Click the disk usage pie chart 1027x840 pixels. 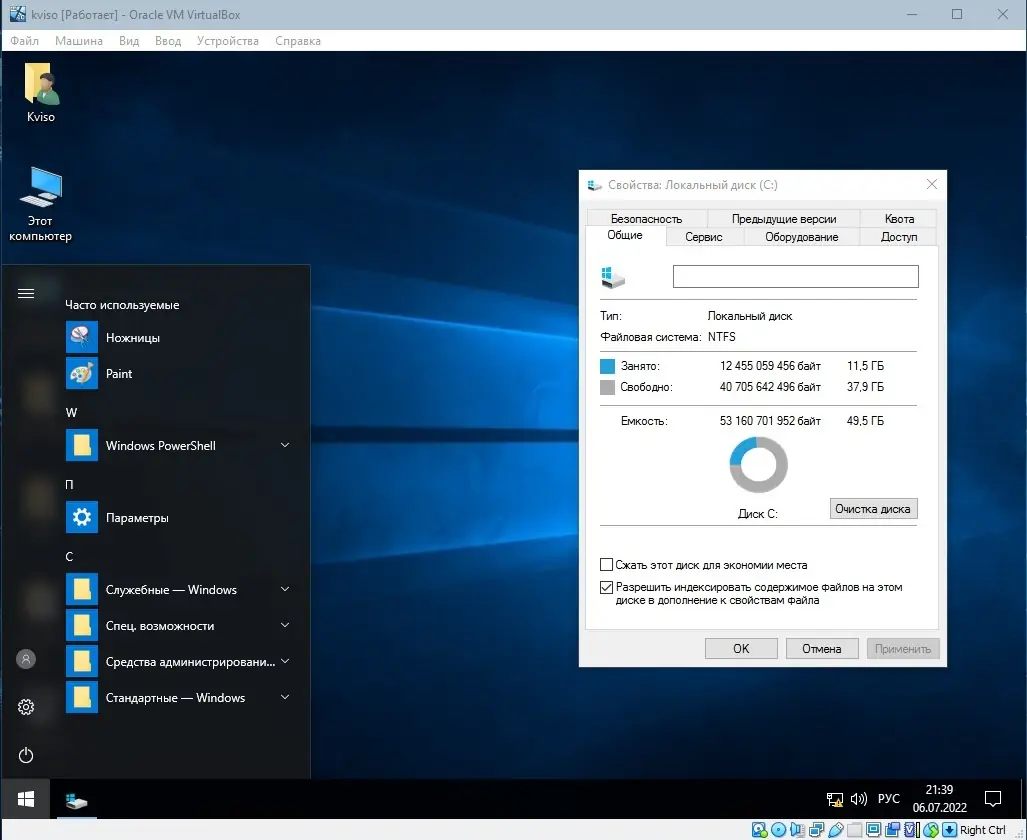point(758,464)
